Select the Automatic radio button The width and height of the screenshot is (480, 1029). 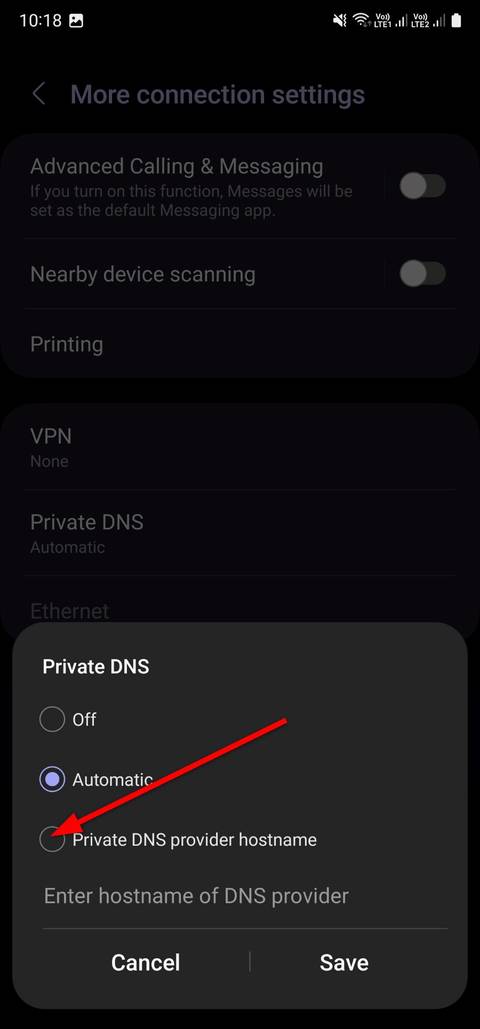click(x=52, y=780)
